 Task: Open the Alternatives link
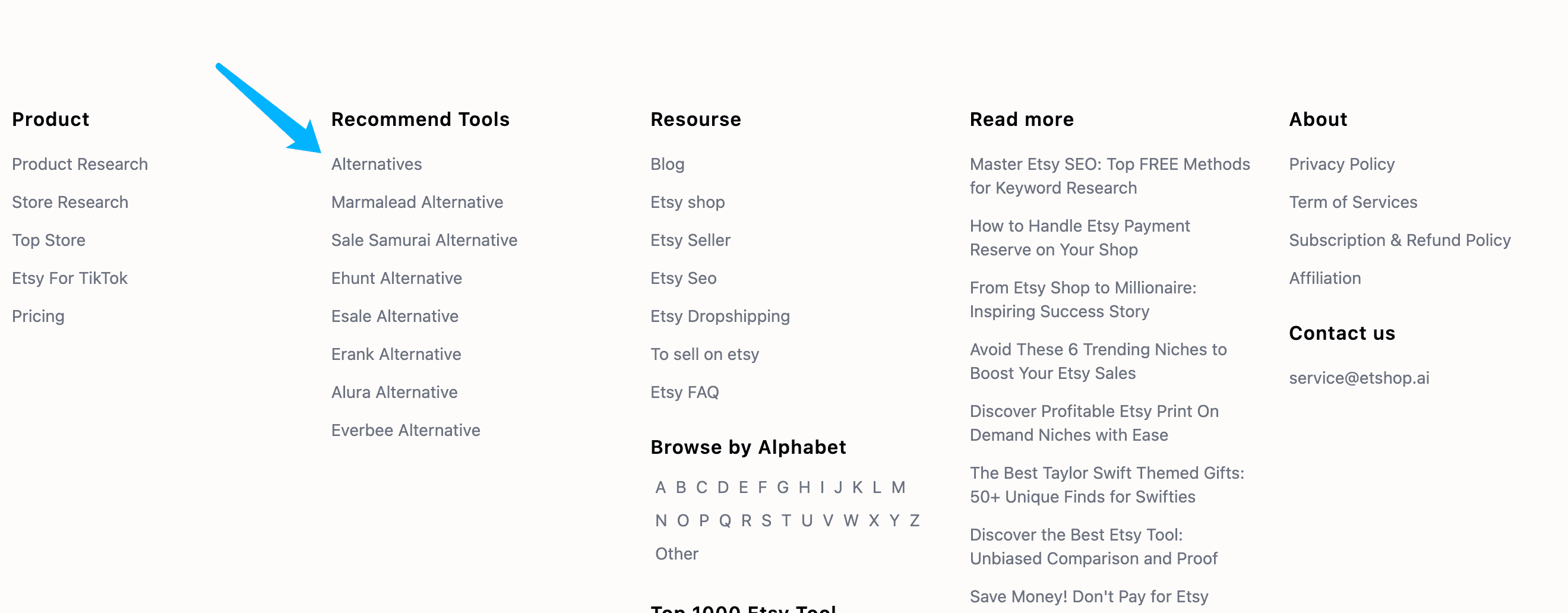point(376,165)
